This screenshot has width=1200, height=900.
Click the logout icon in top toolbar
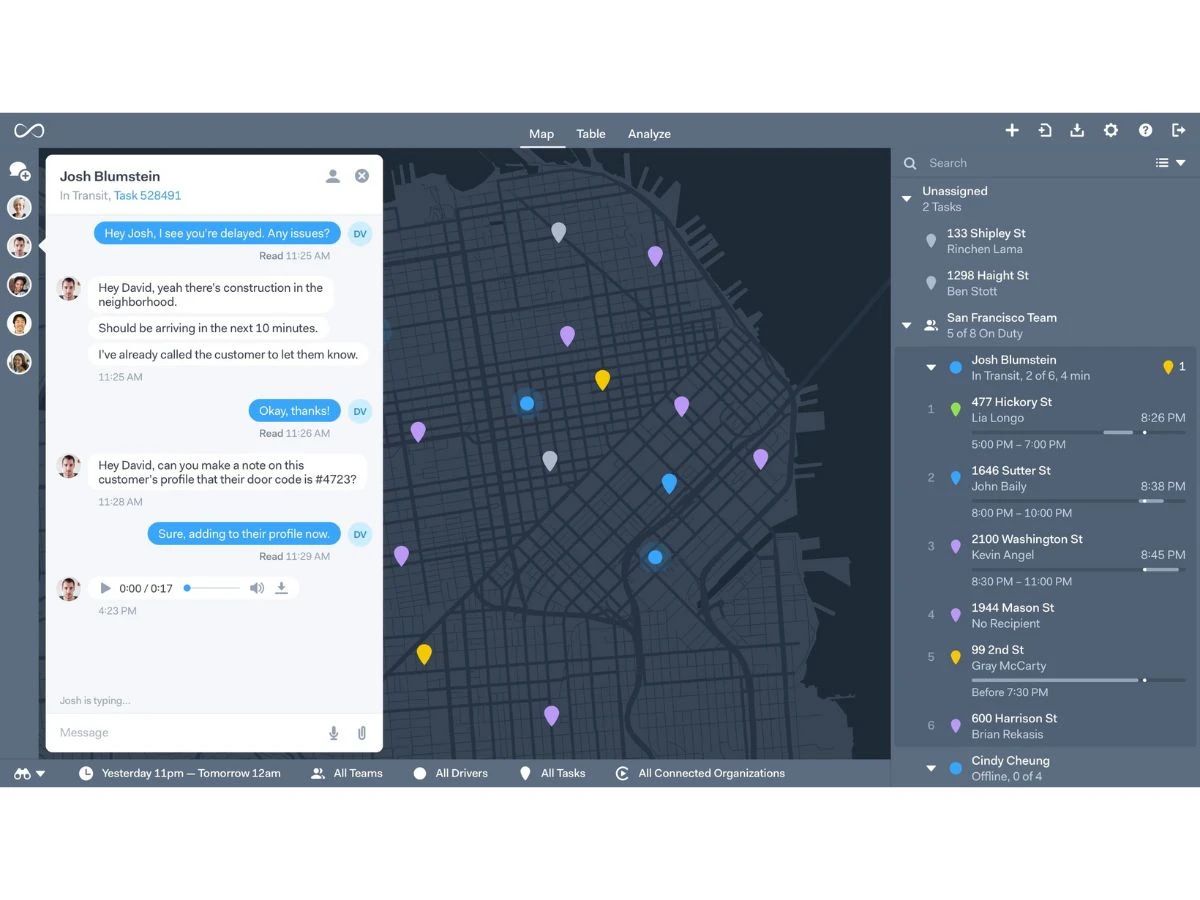point(1179,130)
